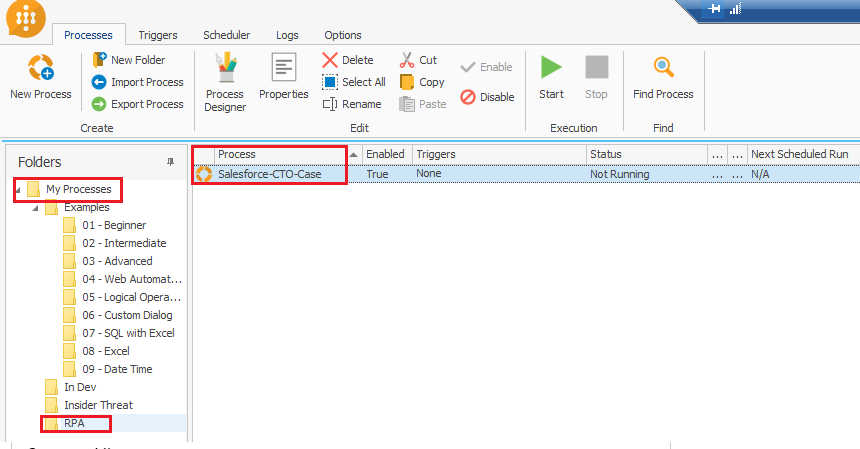Start the selected process
Viewport: 860px width, 449px height.
tap(551, 68)
